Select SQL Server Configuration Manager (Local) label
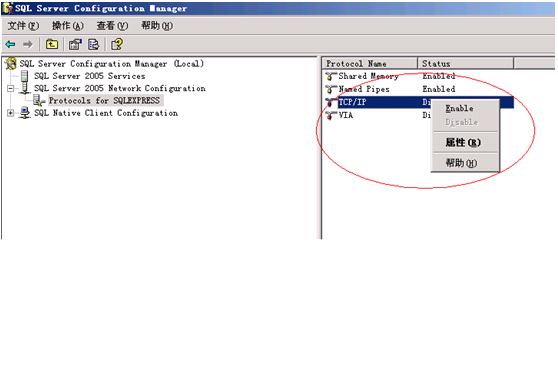Screen dimensions: 558x384 [x=112, y=64]
